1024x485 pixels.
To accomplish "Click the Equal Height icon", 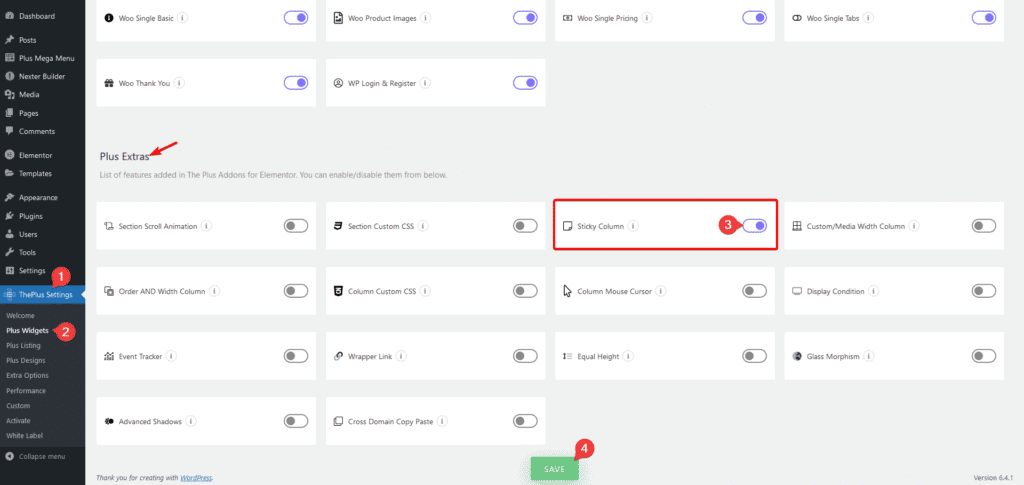I will [568, 356].
